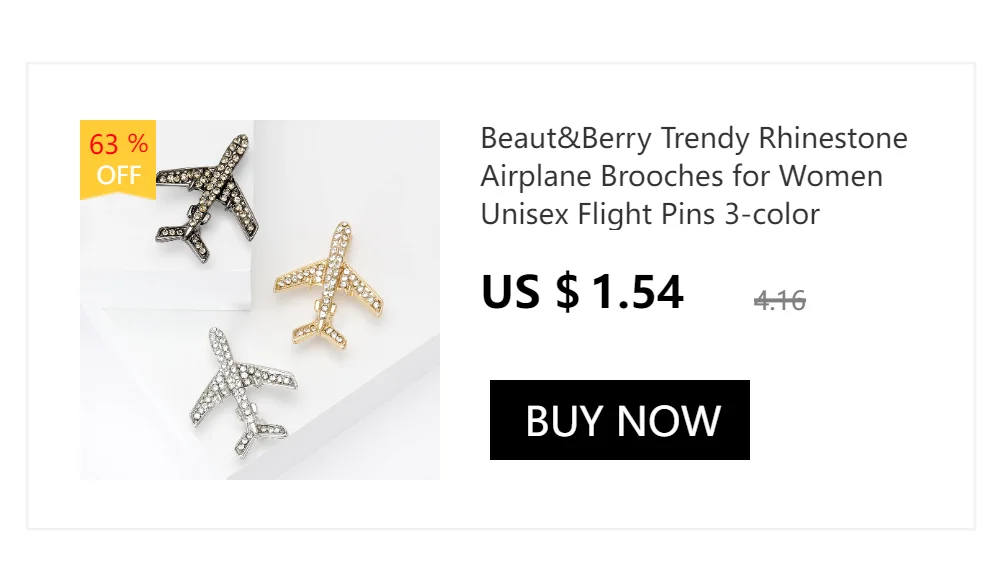Click the word OFF on yellow badge

(x=119, y=175)
